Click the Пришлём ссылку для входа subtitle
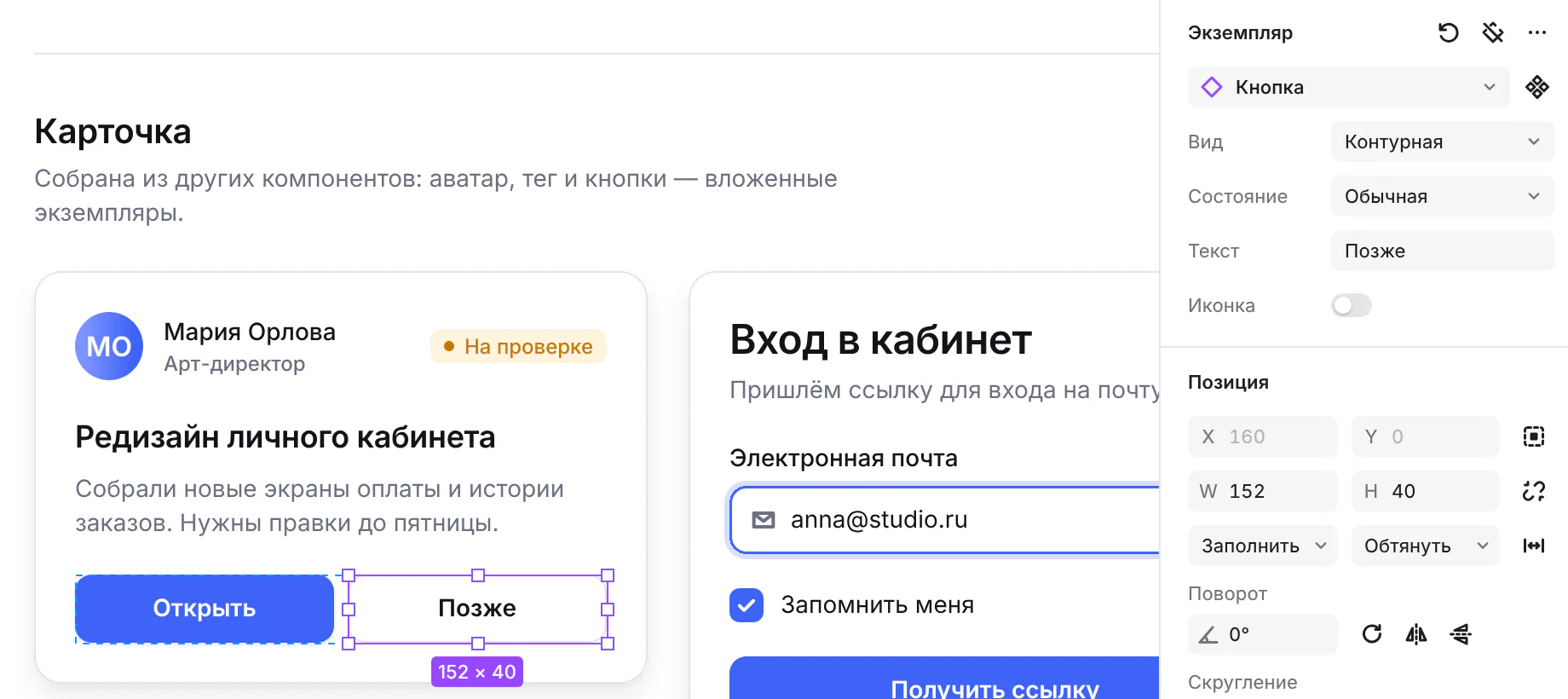 coord(944,390)
